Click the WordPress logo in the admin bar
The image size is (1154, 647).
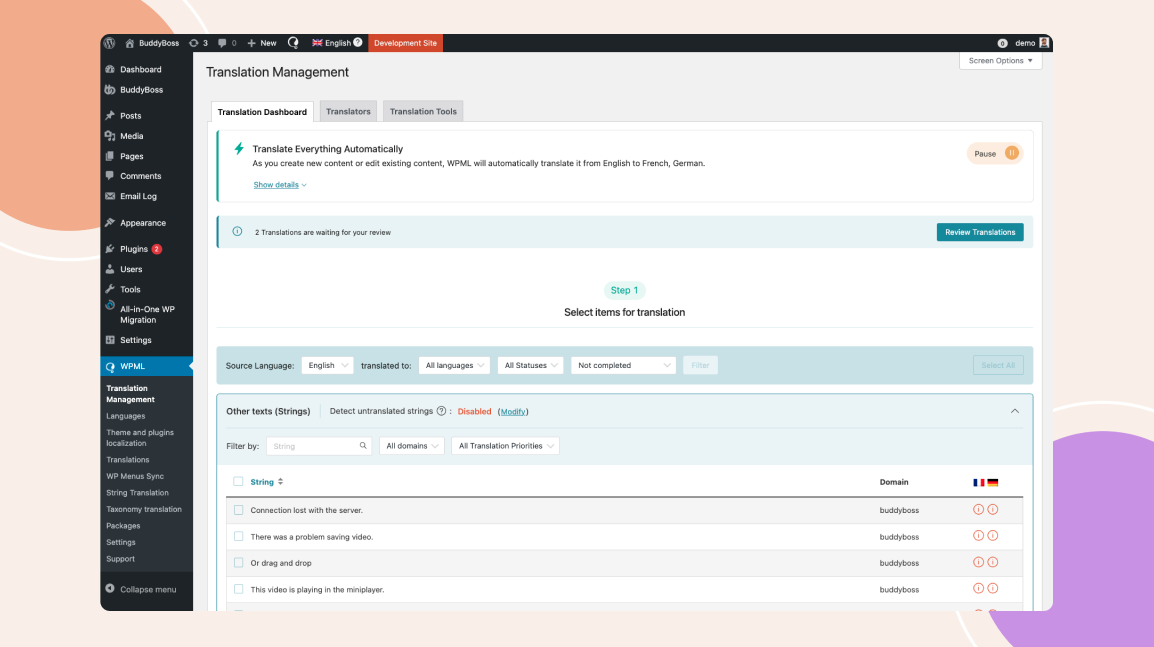pos(109,42)
